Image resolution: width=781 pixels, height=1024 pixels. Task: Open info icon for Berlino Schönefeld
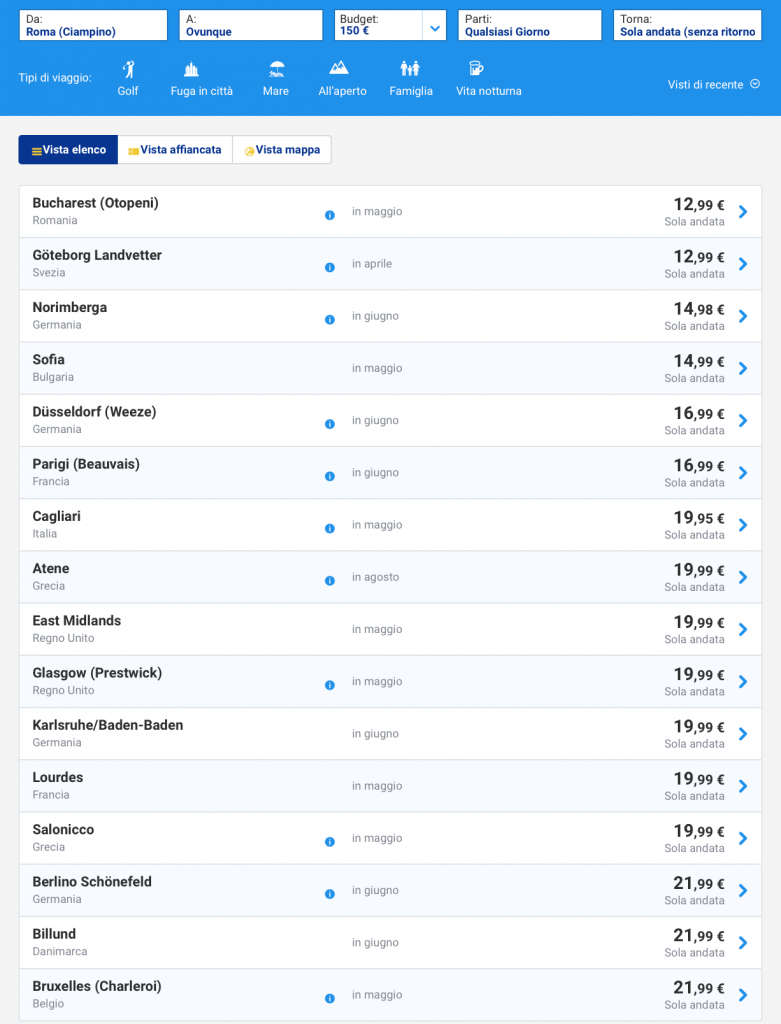pyautogui.click(x=330, y=894)
